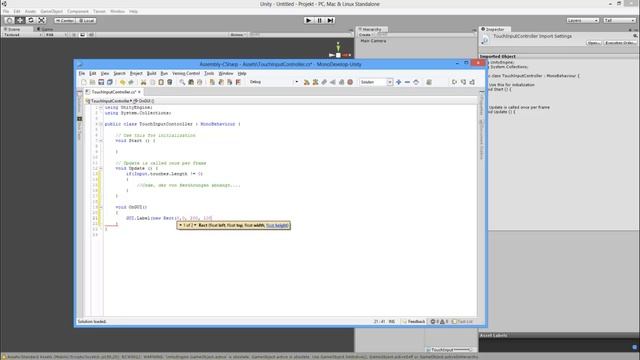This screenshot has width=640, height=360.
Task: Pause the Unity game preview
Action: [x=320, y=20]
